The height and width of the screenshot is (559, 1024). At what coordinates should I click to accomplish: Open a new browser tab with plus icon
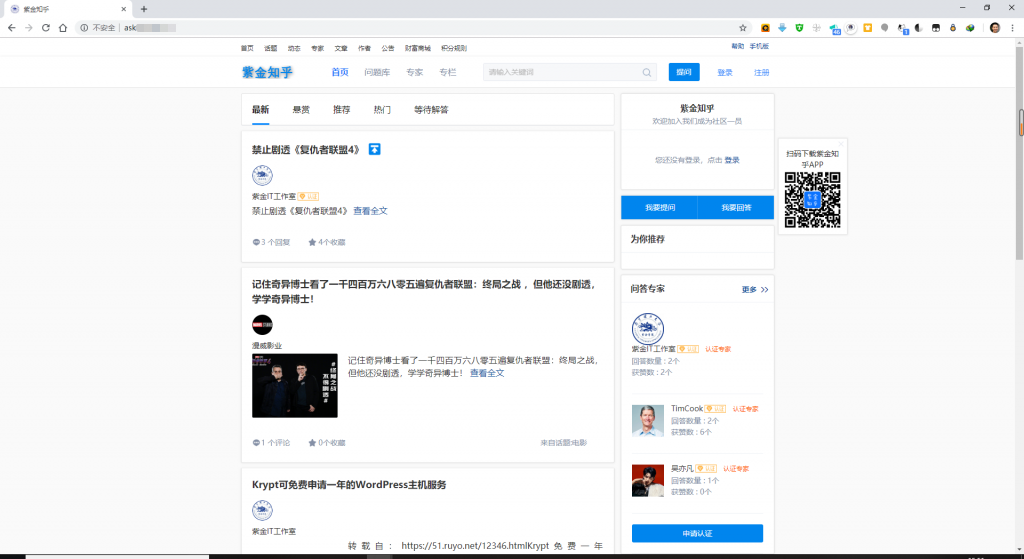144,8
